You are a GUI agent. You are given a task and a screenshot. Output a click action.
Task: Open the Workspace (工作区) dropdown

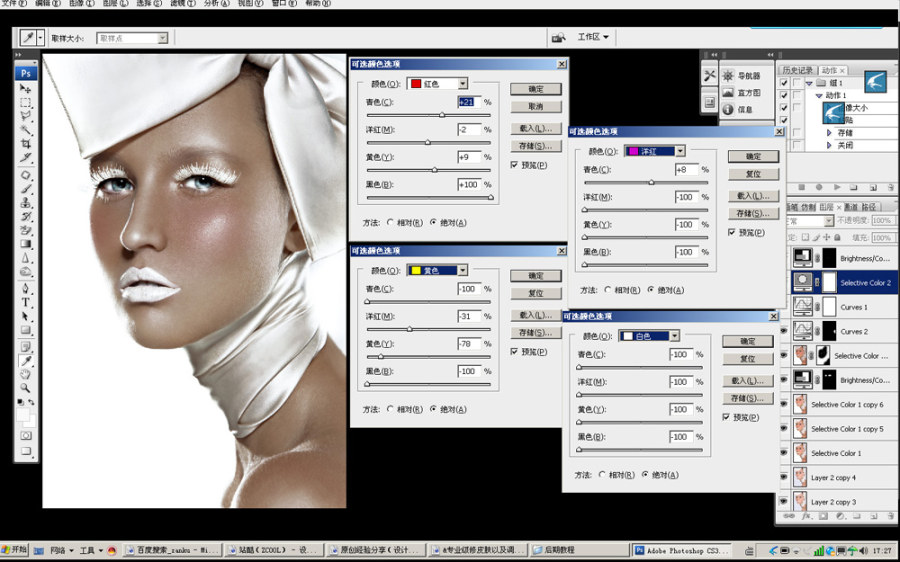(x=593, y=37)
